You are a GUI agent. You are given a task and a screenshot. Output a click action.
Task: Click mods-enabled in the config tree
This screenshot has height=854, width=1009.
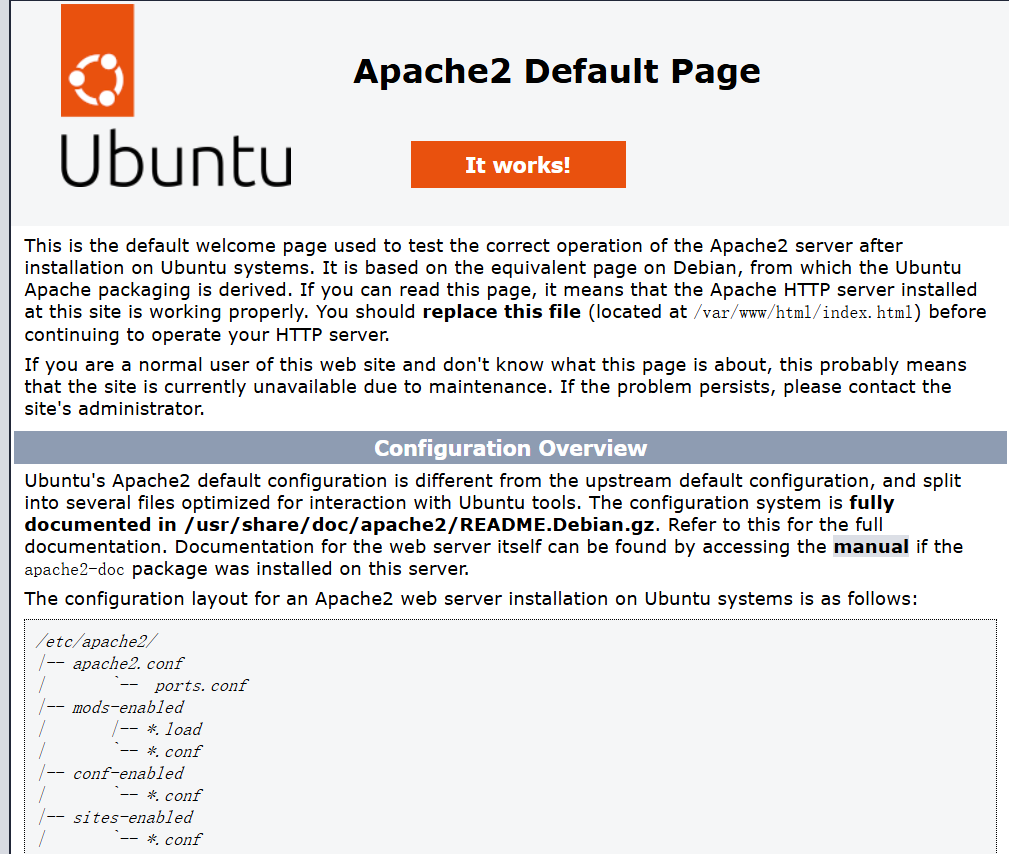(x=127, y=708)
